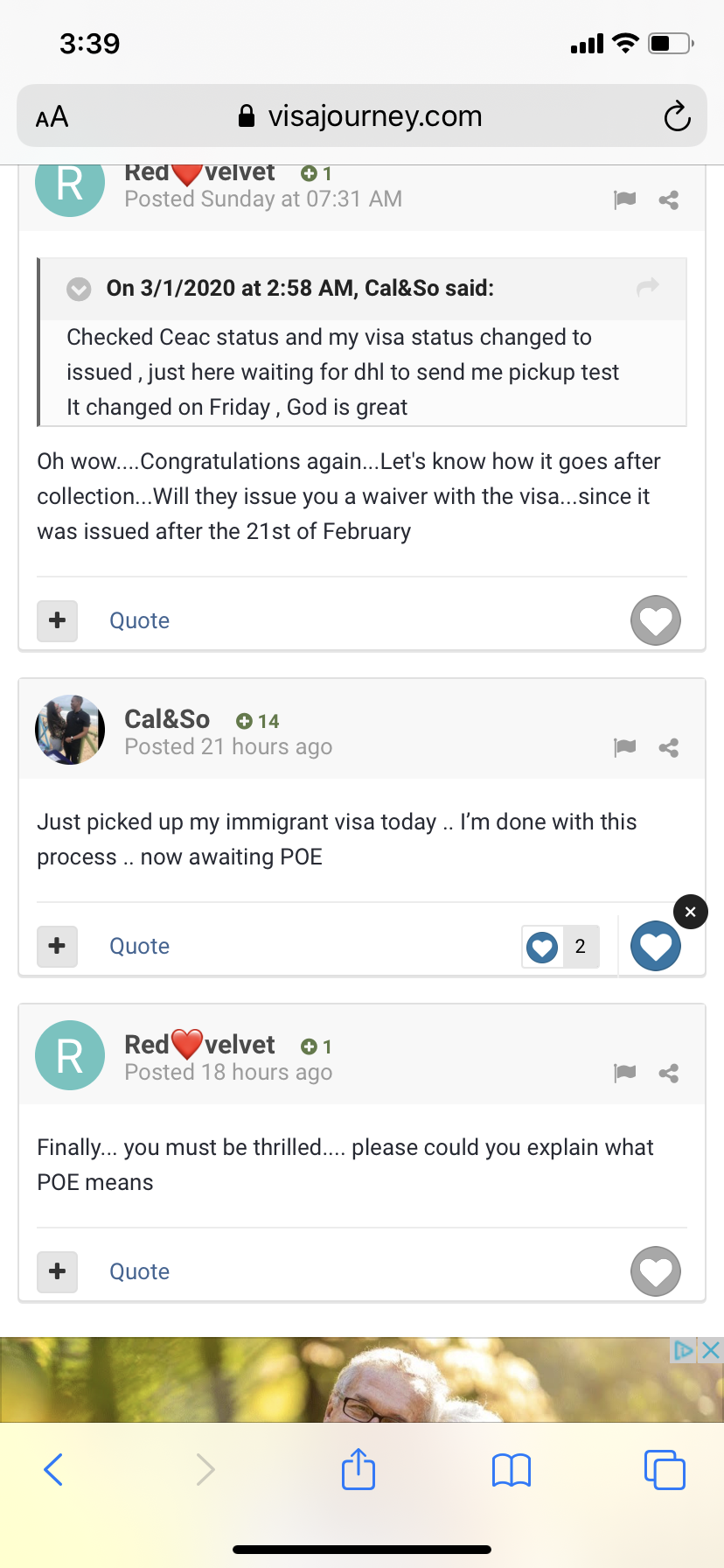Toggle the blue heart on Cal&So's post
Image resolution: width=724 pixels, height=1568 pixels.
[656, 946]
